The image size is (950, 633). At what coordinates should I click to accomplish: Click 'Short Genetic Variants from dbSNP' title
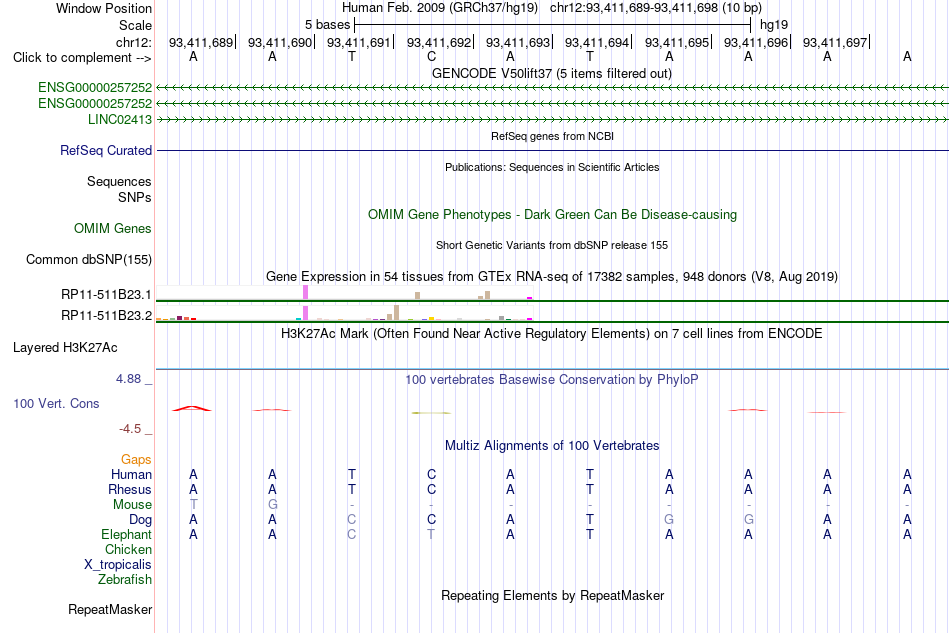[552, 245]
